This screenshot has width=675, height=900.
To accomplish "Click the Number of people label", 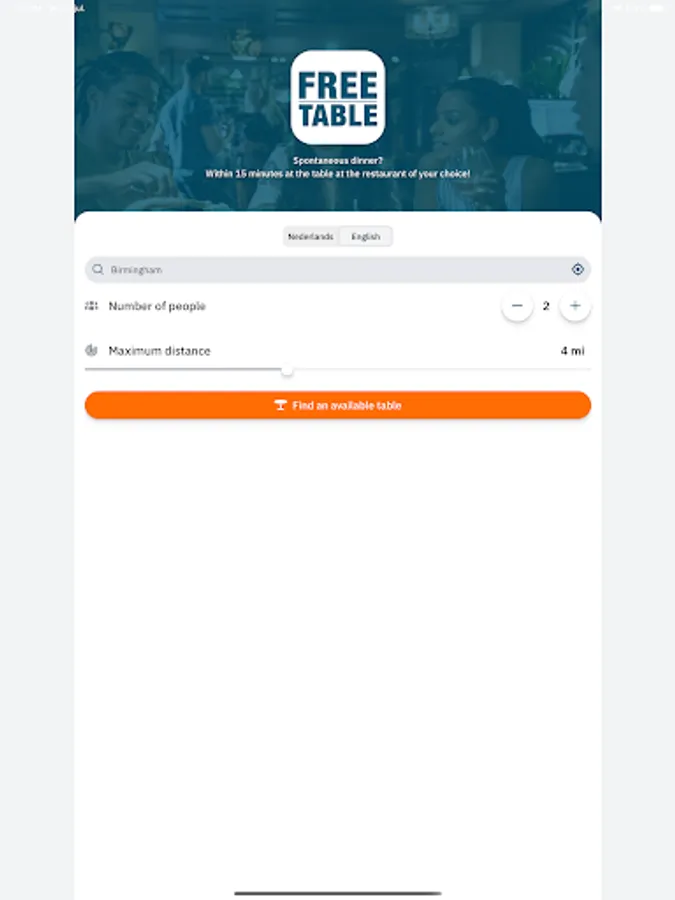I will click(157, 306).
